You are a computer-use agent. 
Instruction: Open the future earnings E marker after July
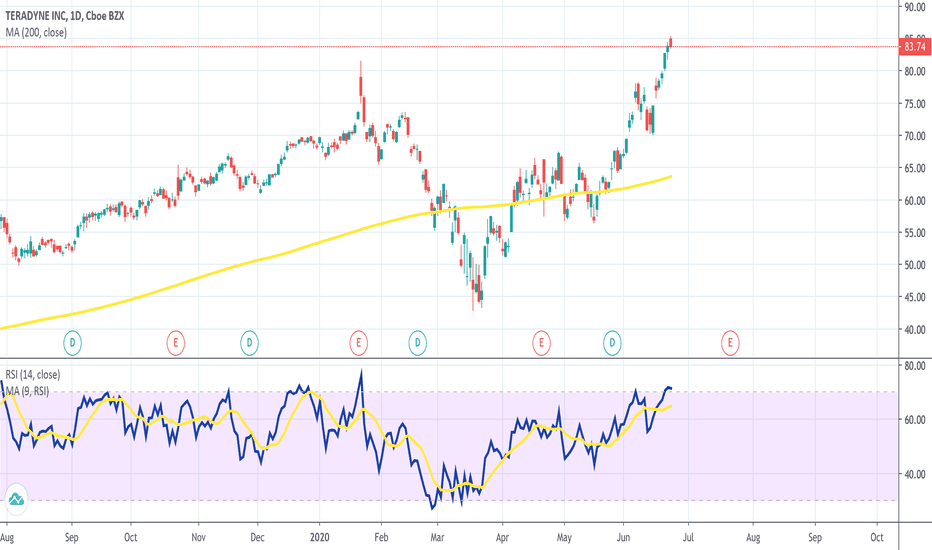[x=730, y=342]
